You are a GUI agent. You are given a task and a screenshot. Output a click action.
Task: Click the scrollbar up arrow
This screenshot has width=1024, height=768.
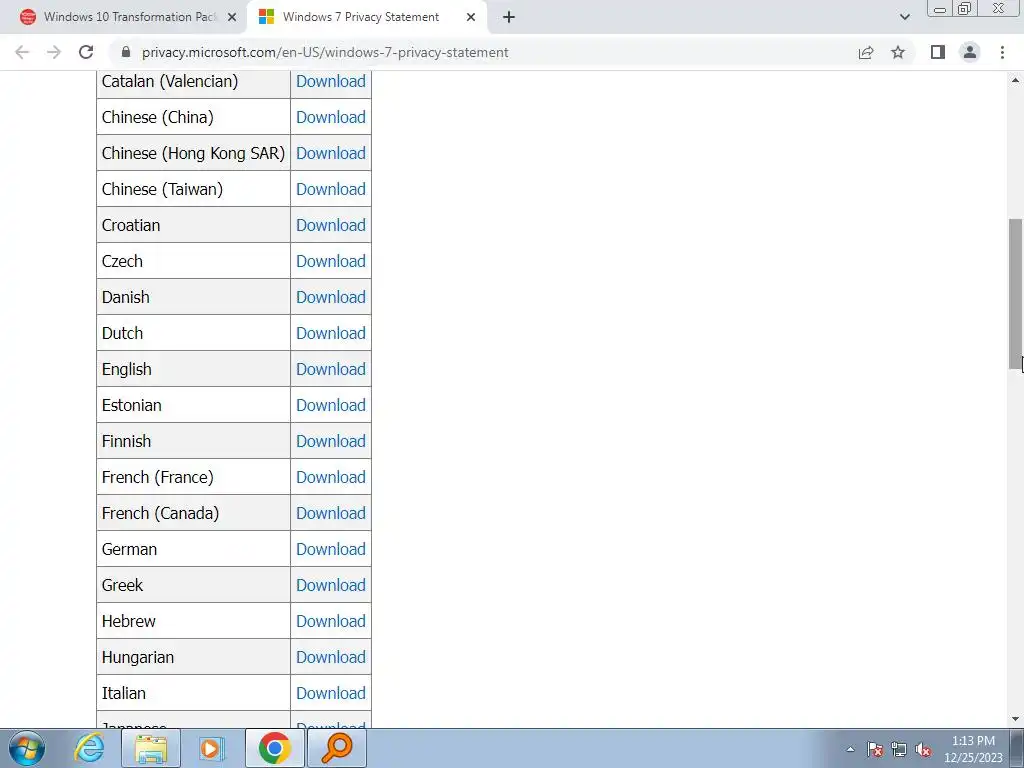point(1016,80)
